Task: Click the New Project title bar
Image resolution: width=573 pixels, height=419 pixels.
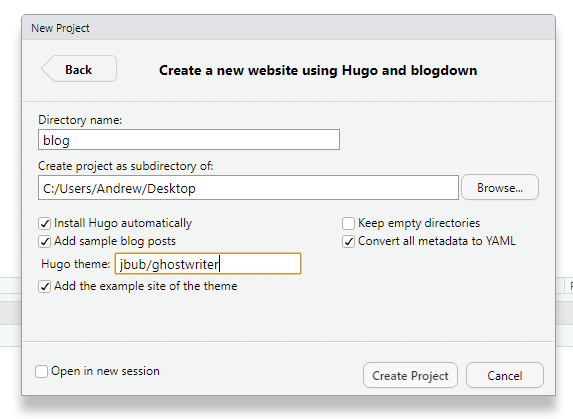Action: click(x=288, y=28)
